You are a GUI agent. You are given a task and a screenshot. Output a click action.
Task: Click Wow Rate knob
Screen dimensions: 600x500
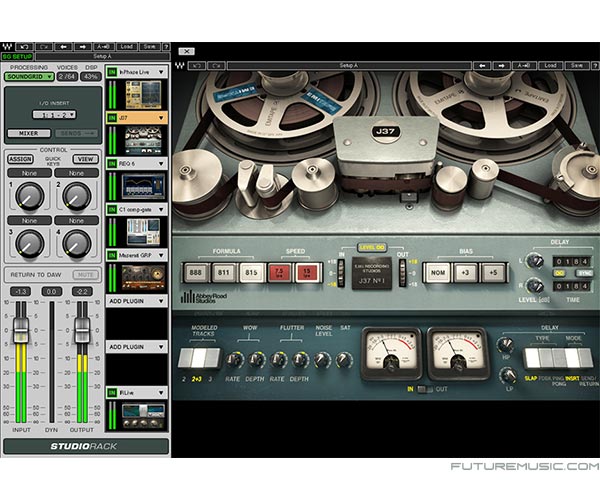click(233, 360)
